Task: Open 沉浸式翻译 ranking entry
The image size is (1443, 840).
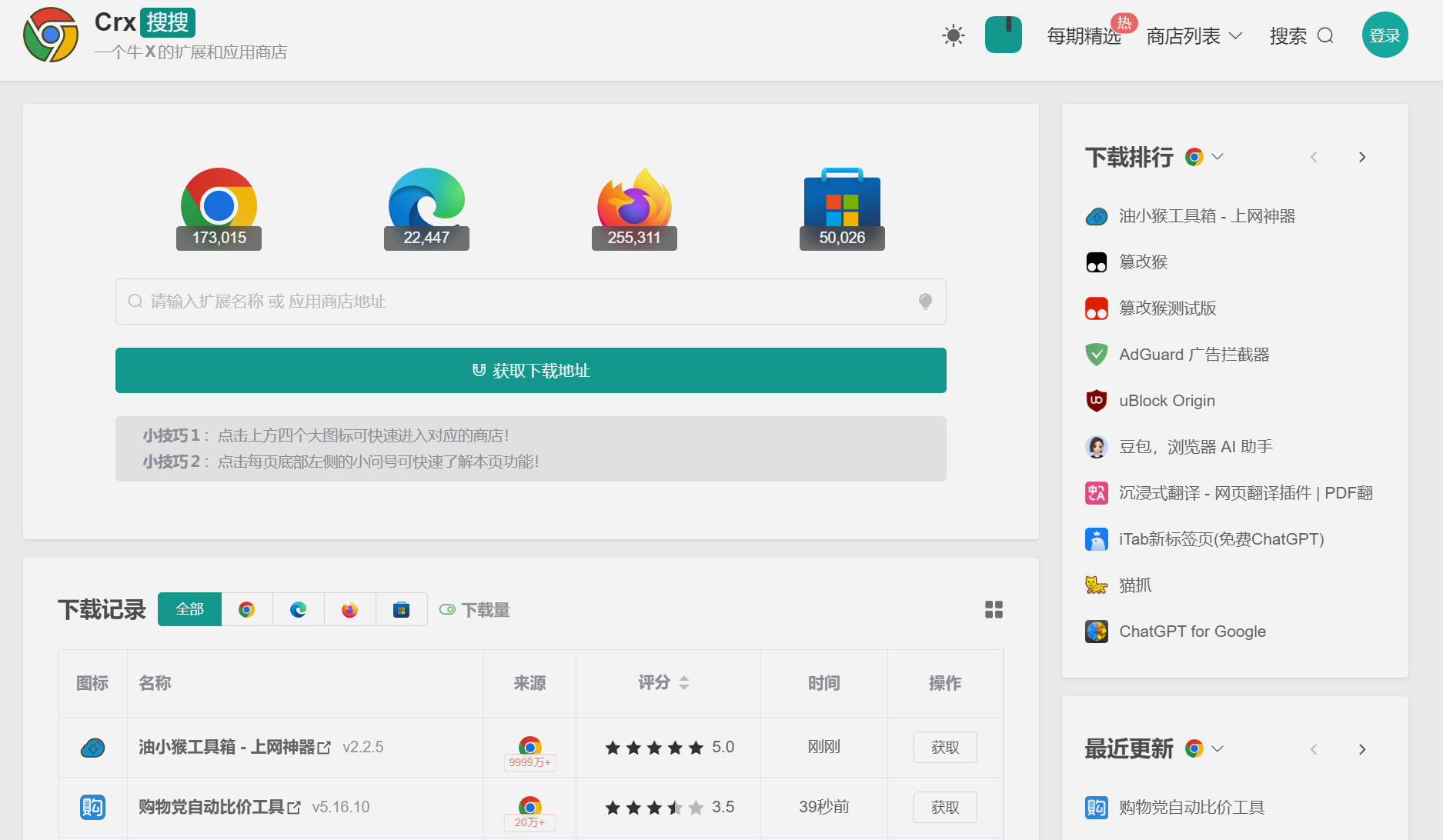Action: pyautogui.click(x=1246, y=493)
